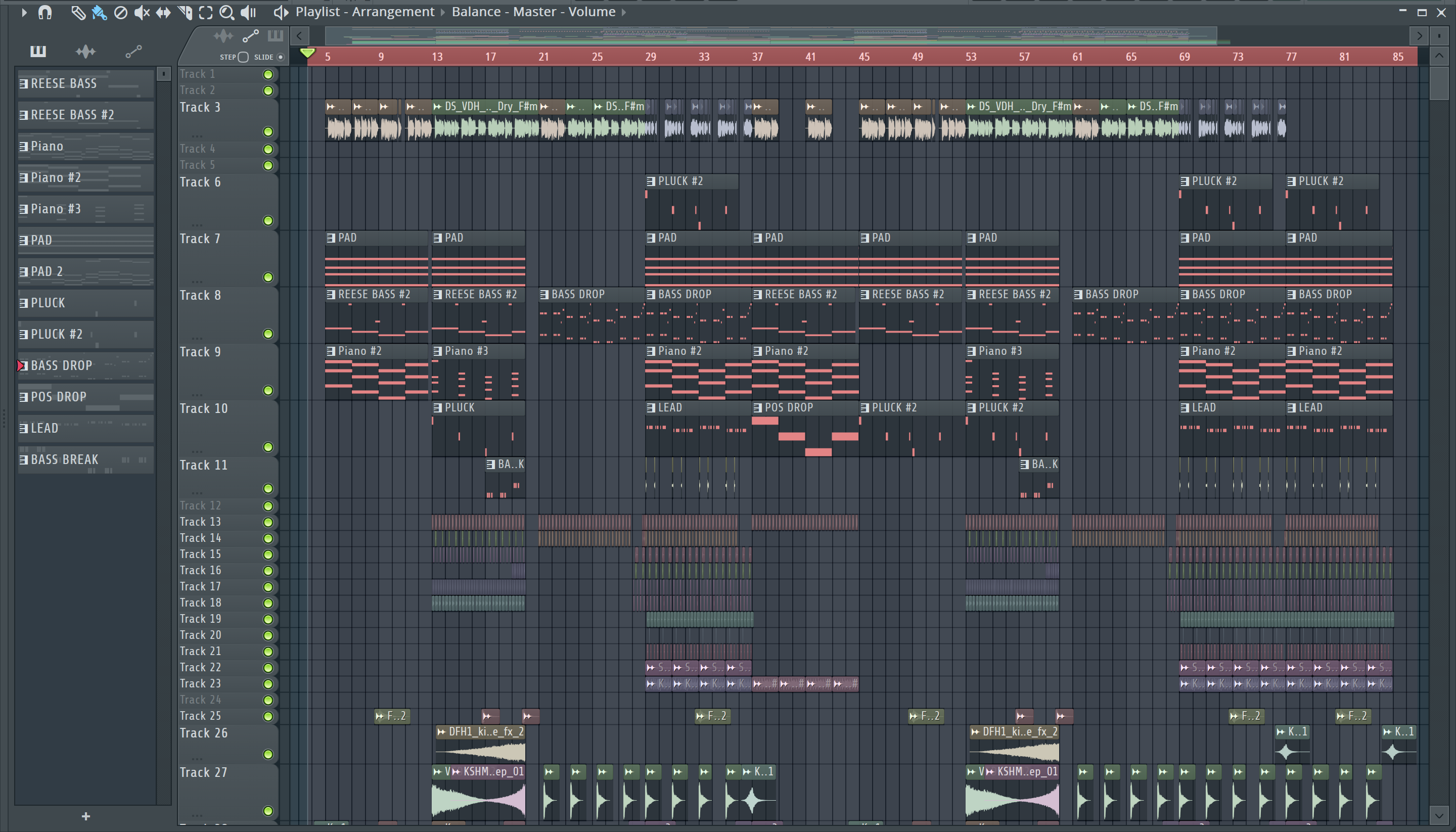The width and height of the screenshot is (1456, 832).
Task: Jump to bar 53 on timeline ruler
Action: tap(971, 57)
